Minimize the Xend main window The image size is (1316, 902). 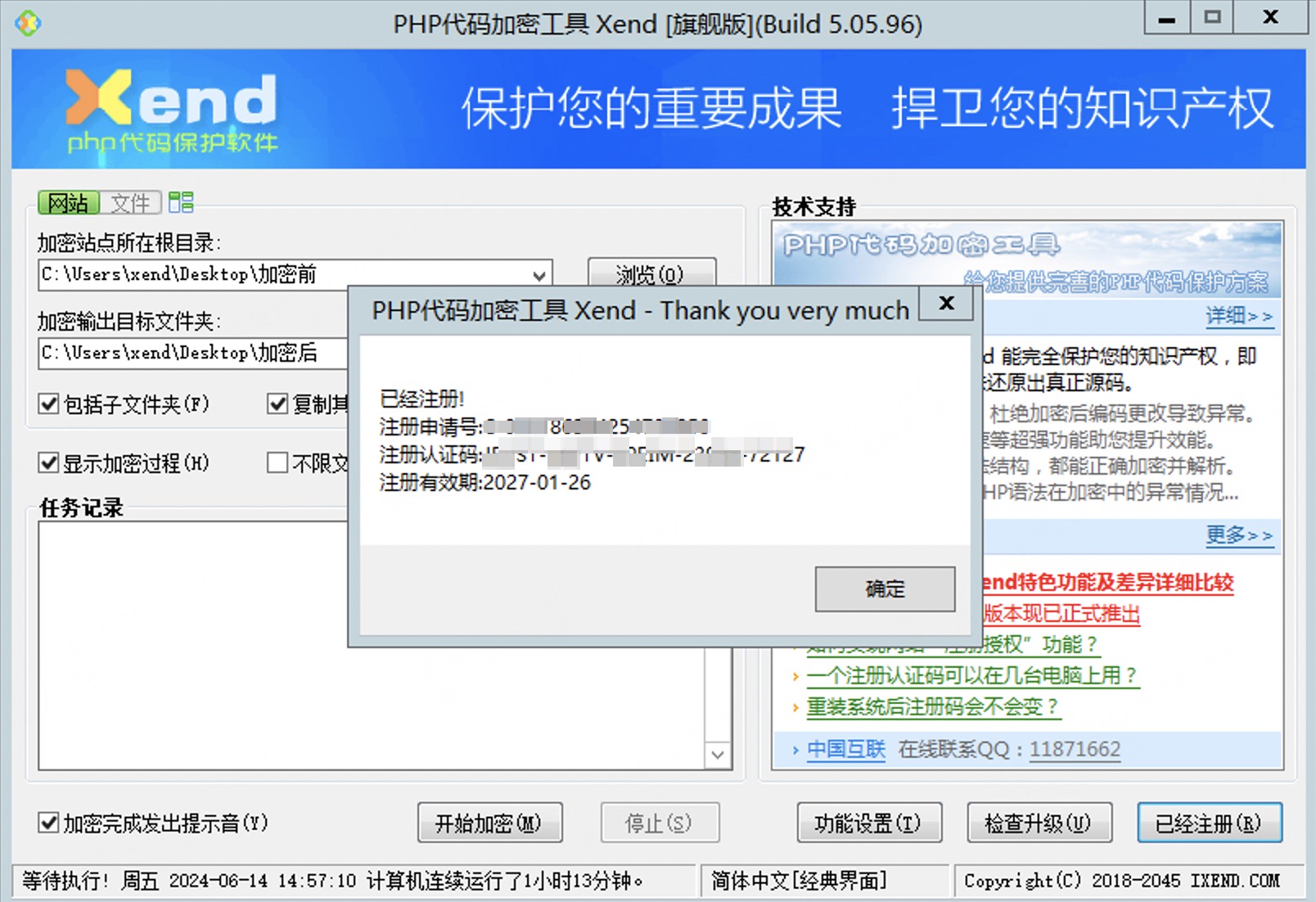point(1168,17)
